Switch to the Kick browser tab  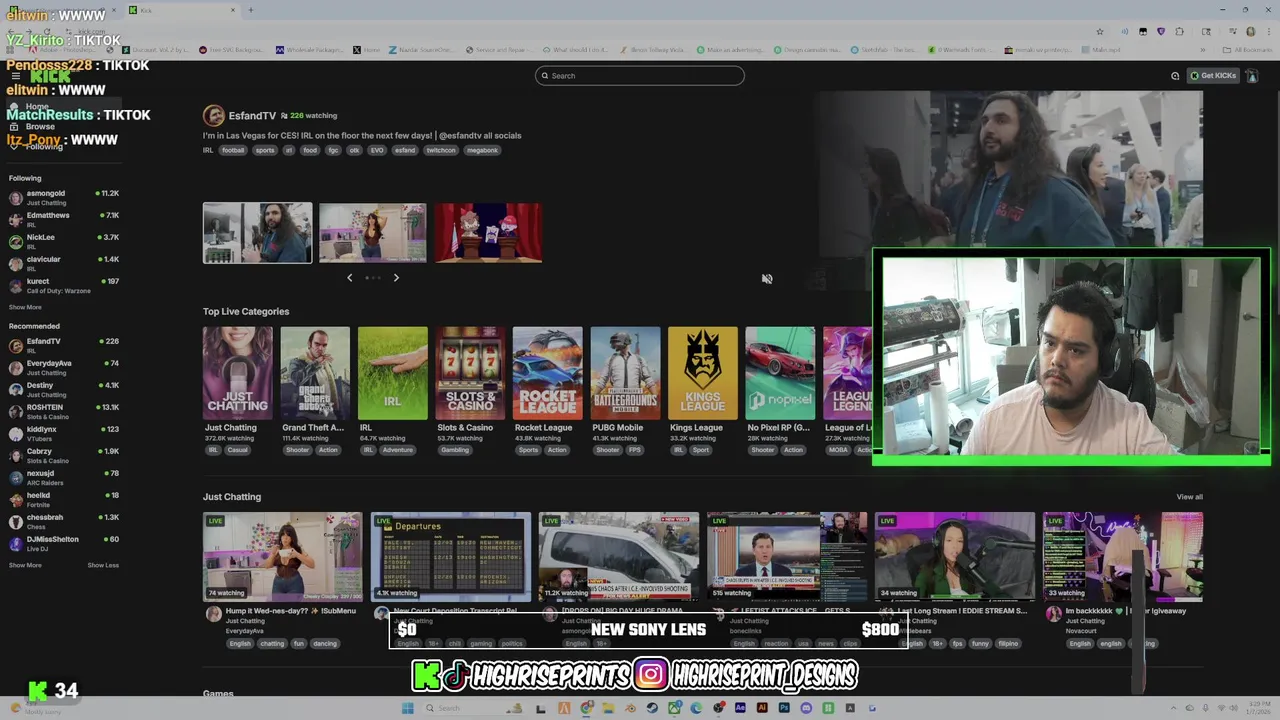(180, 10)
